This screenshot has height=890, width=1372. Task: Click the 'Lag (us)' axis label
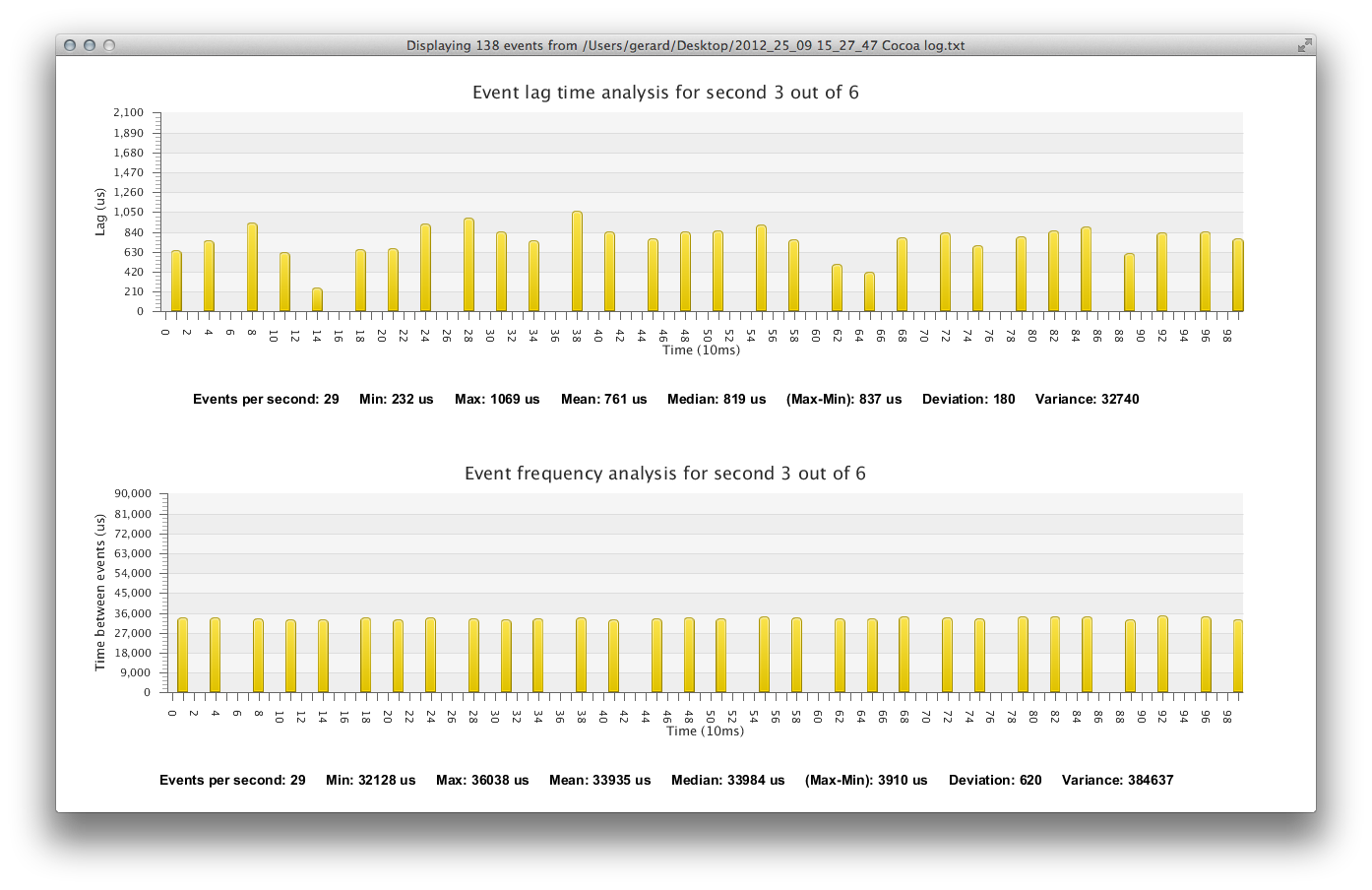click(x=99, y=213)
